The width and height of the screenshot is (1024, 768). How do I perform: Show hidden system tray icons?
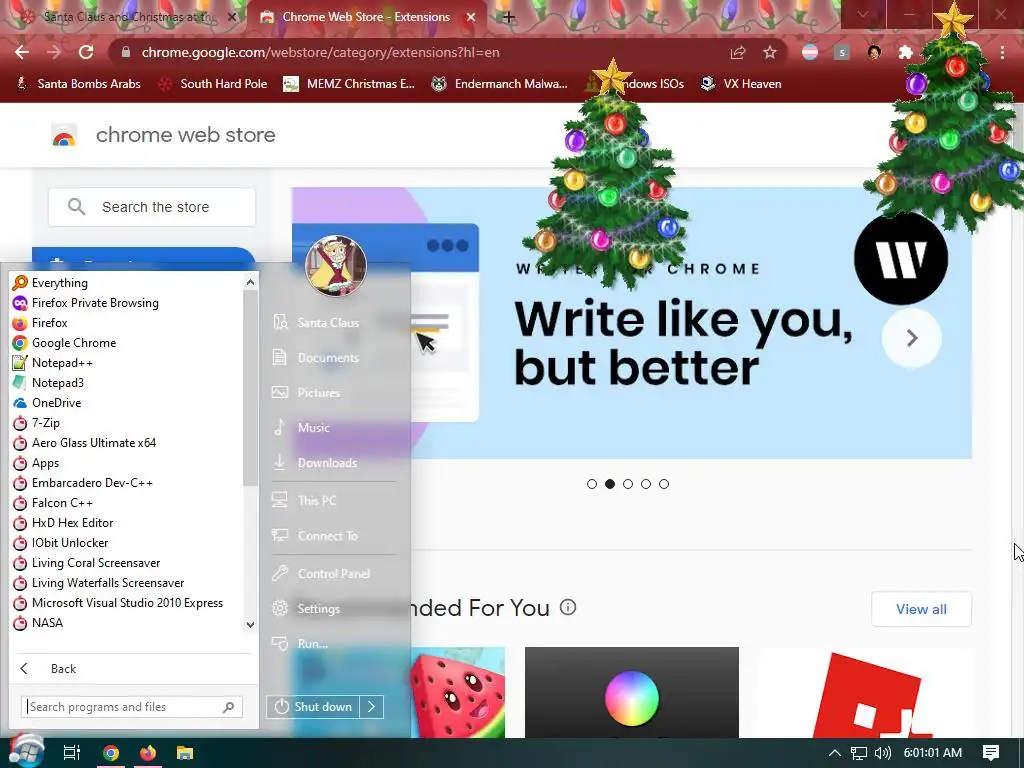835,753
